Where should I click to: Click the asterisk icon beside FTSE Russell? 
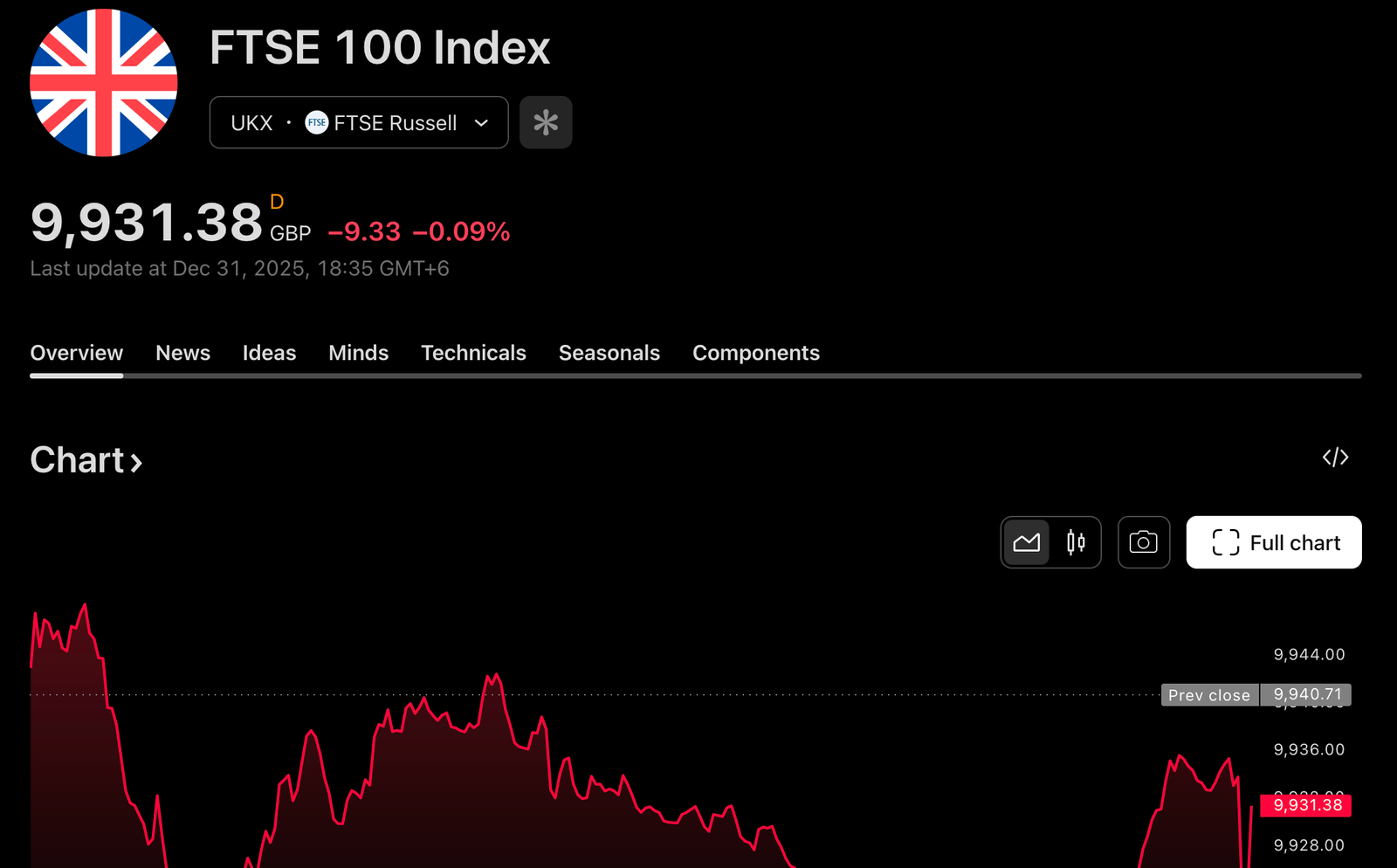pos(546,122)
